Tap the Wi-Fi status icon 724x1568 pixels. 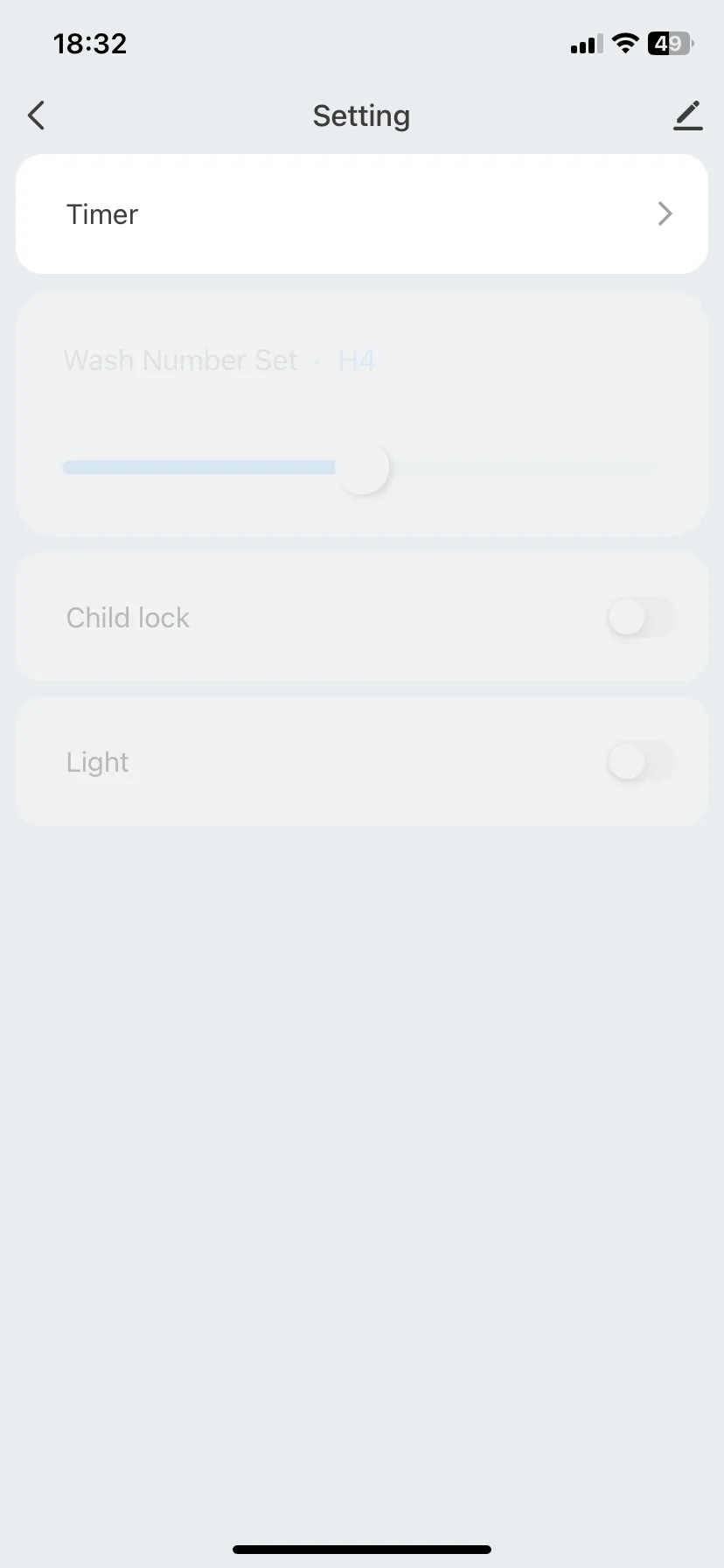point(625,43)
